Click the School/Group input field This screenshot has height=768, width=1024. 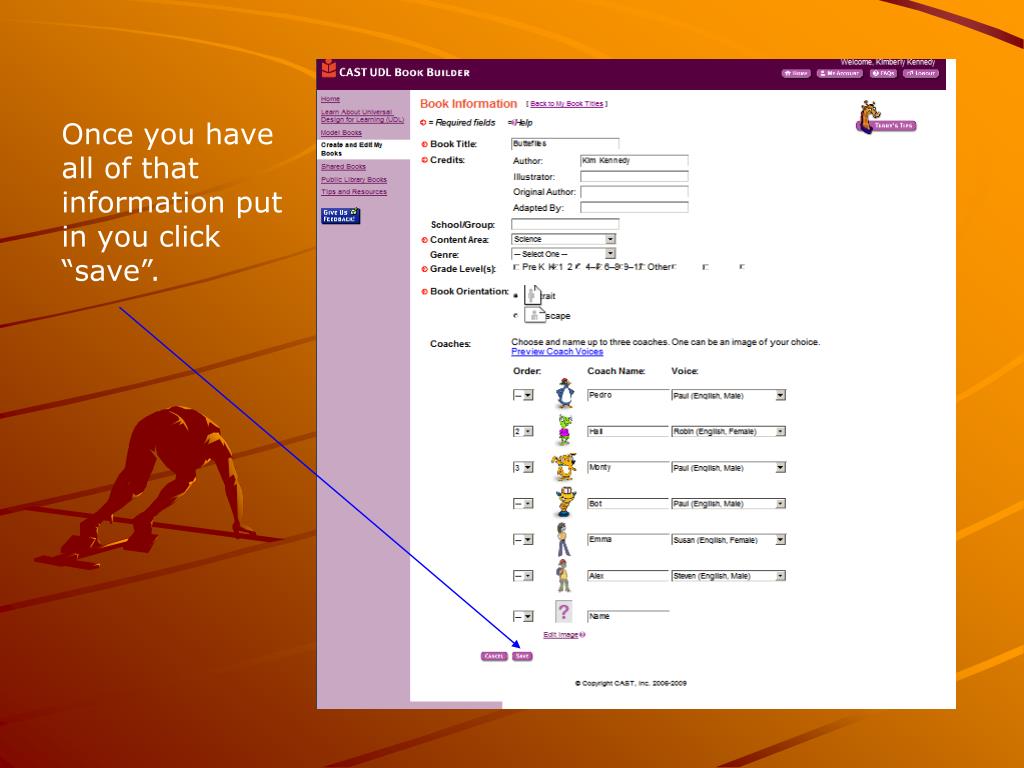(x=565, y=224)
